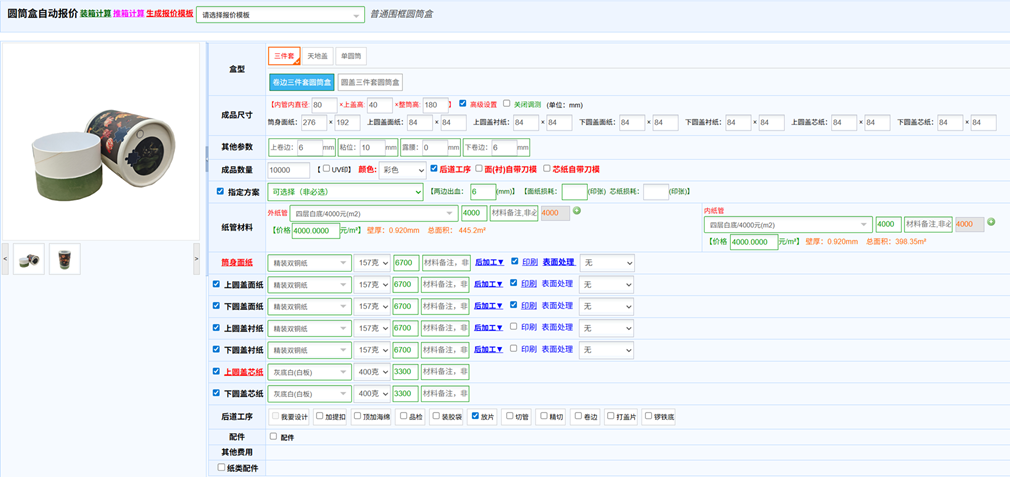This screenshot has width=1010, height=477.
Task: Click the previous arrow in the thumbnail strip
Action: [6, 259]
